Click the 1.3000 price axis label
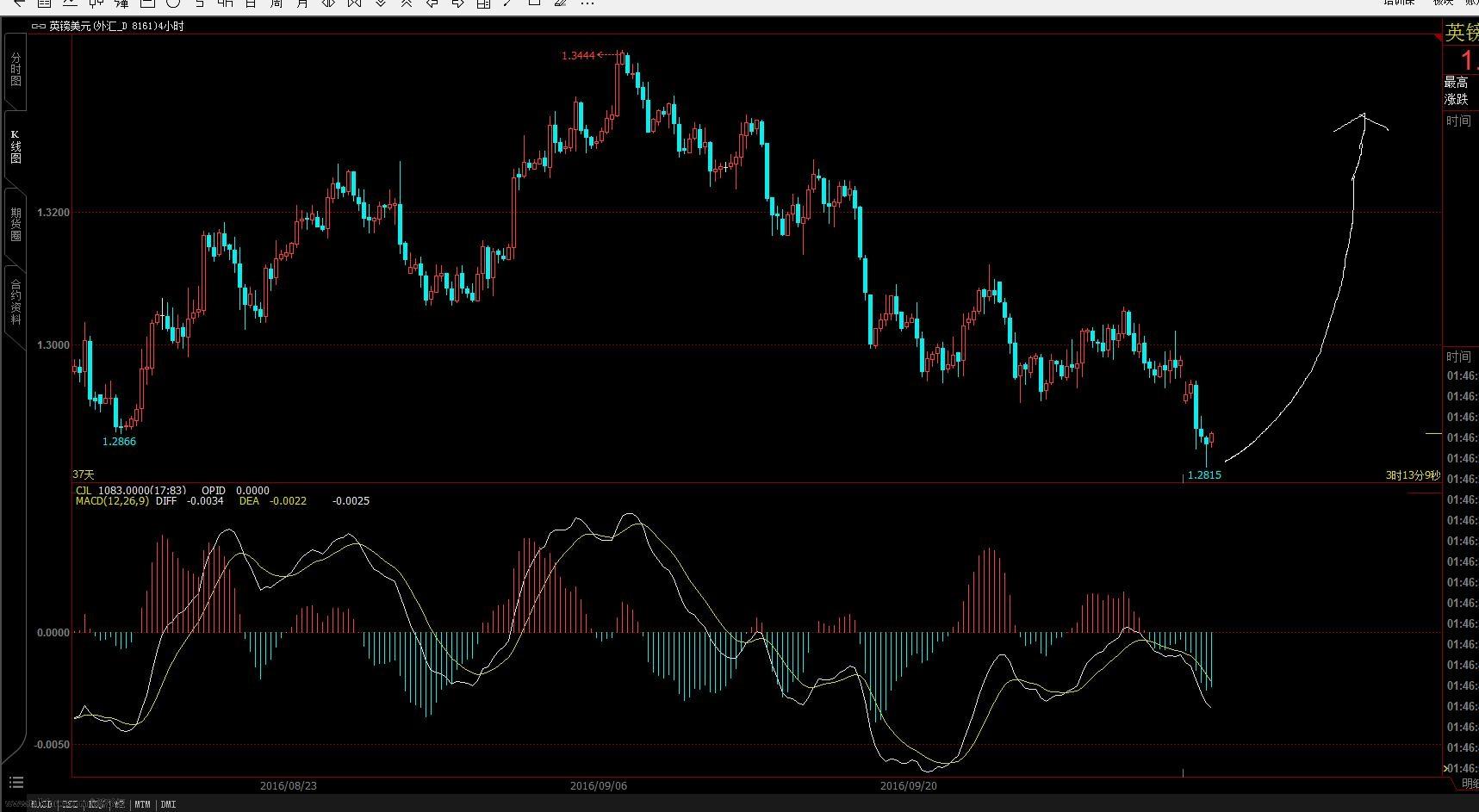Viewport: 1479px width, 812px height. [53, 345]
